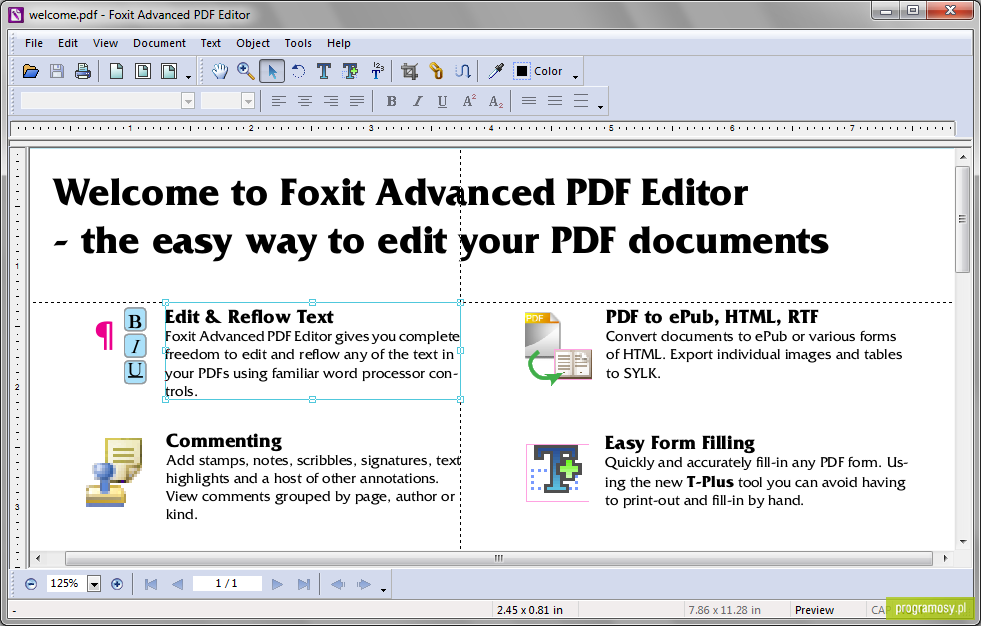Open the View menu

[x=105, y=43]
